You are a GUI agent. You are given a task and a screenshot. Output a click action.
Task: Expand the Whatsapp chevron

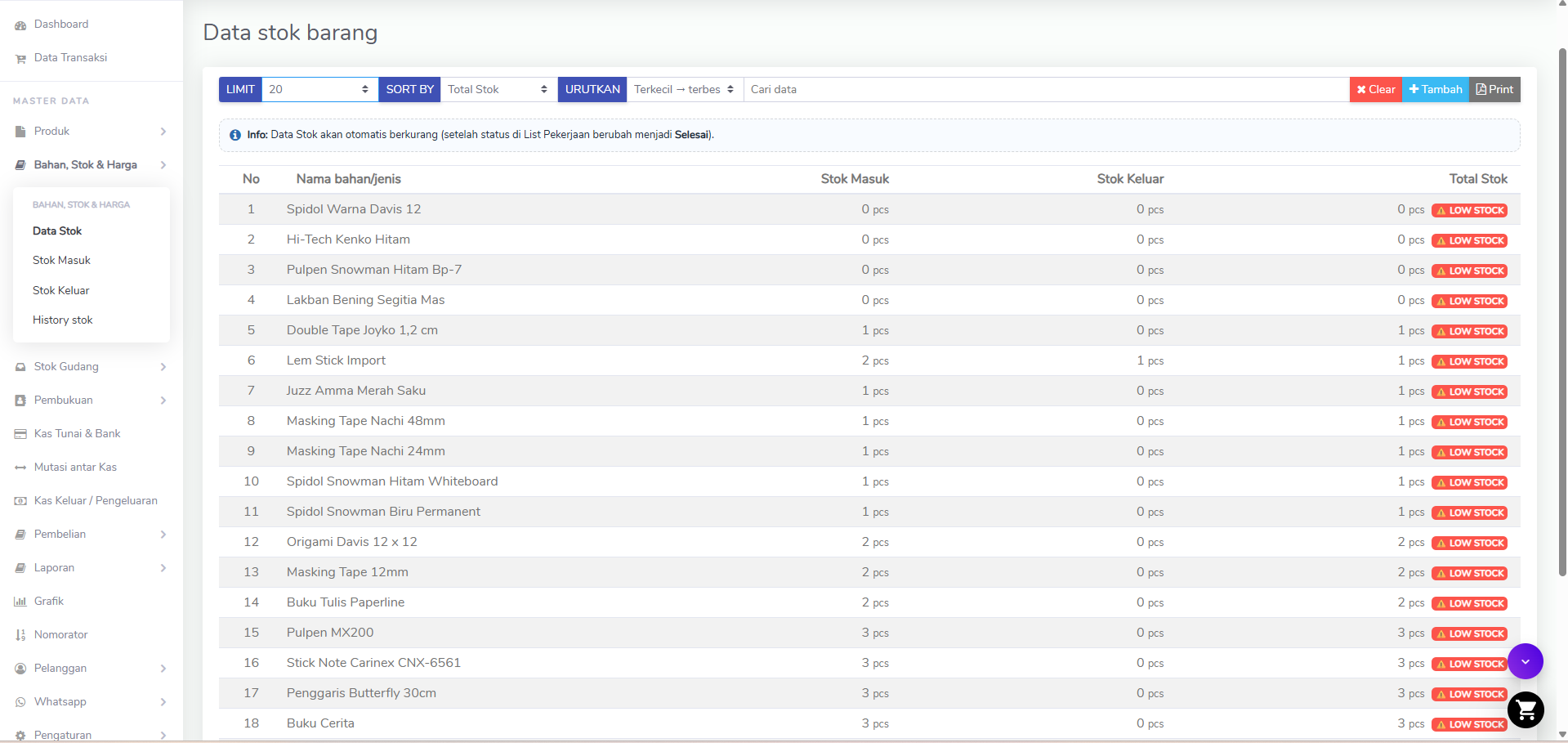pyautogui.click(x=163, y=702)
